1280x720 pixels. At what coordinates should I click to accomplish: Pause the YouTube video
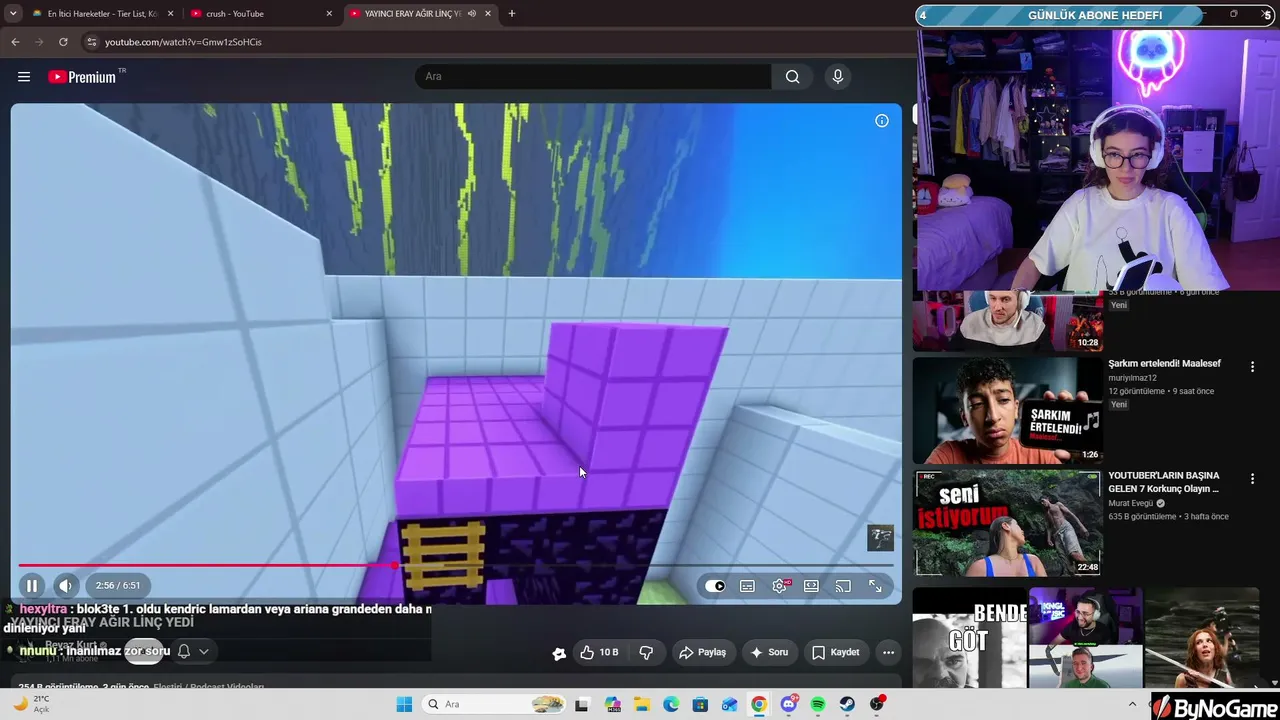(32, 586)
